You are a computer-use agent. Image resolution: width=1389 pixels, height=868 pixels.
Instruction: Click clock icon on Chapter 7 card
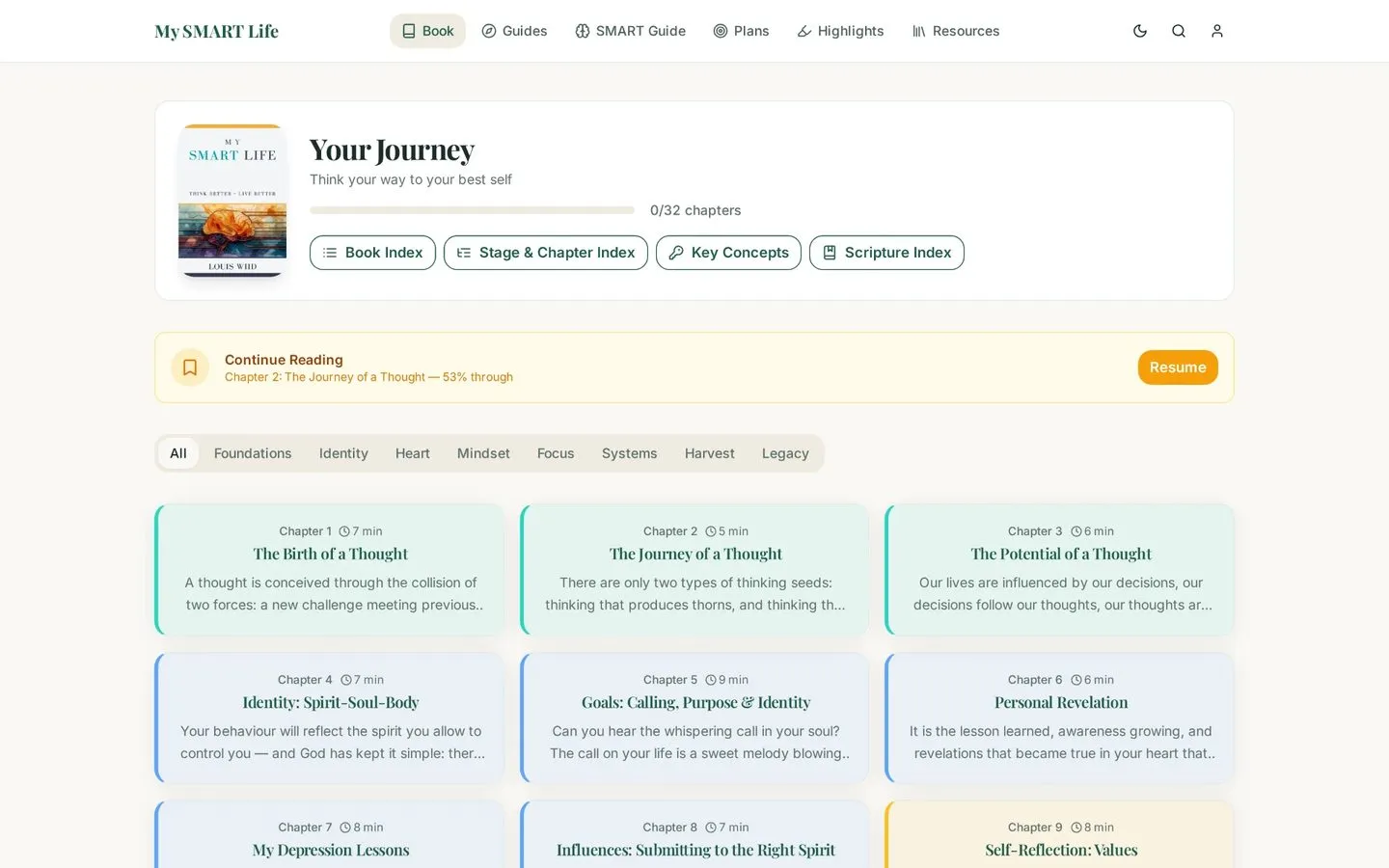coord(345,827)
